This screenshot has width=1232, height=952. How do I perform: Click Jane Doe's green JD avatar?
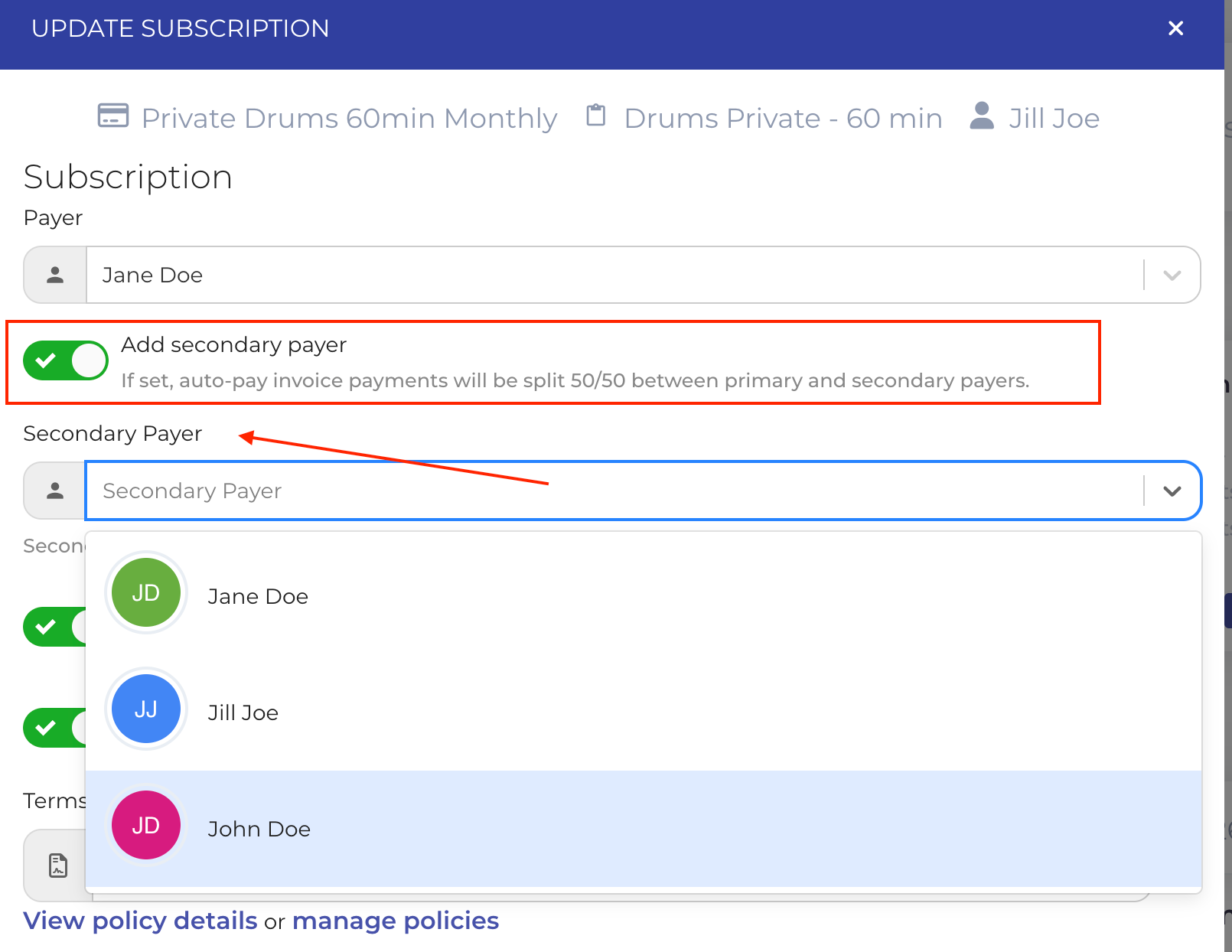tap(146, 592)
